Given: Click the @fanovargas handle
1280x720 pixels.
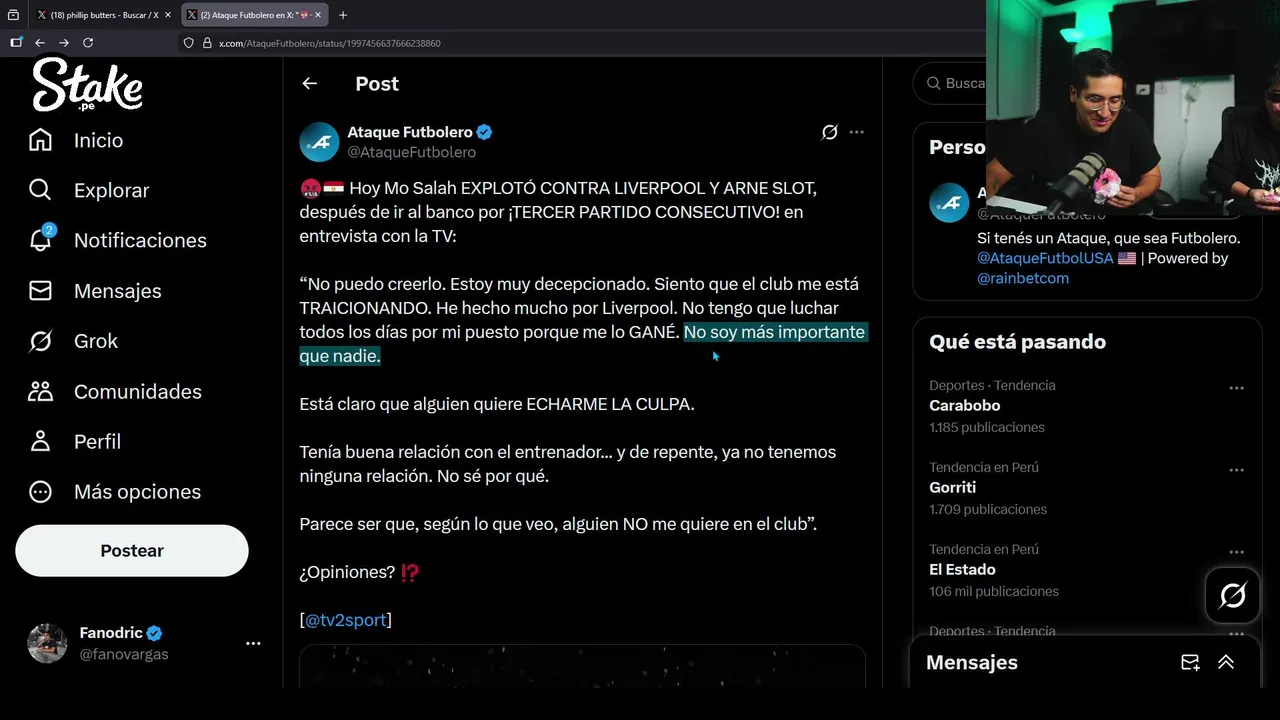Looking at the screenshot, I should click(124, 654).
